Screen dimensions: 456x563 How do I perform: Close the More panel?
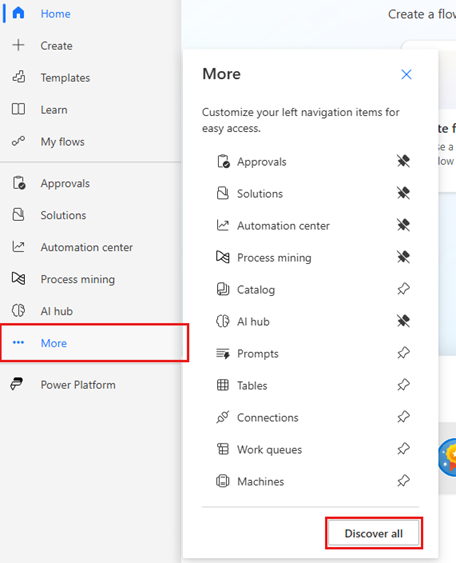click(x=406, y=74)
